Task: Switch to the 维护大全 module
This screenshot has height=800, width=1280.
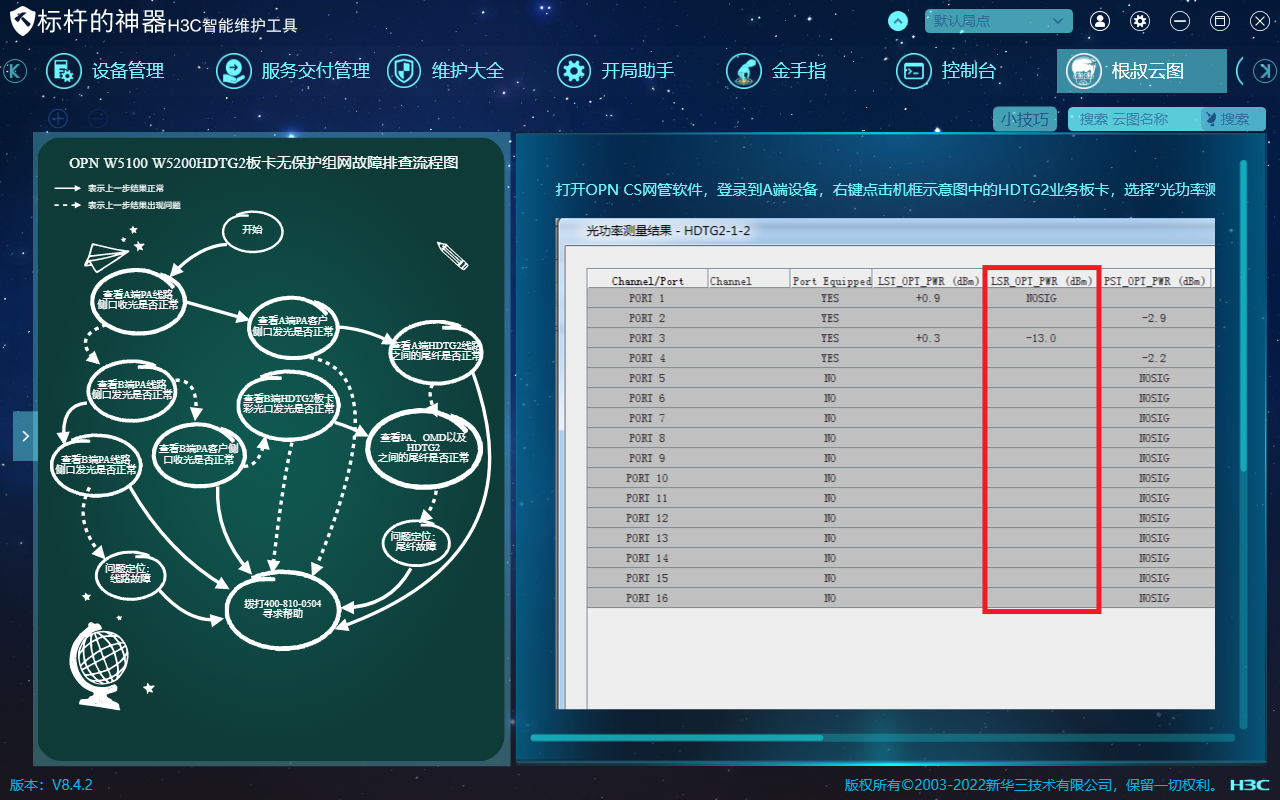Action: (x=445, y=71)
